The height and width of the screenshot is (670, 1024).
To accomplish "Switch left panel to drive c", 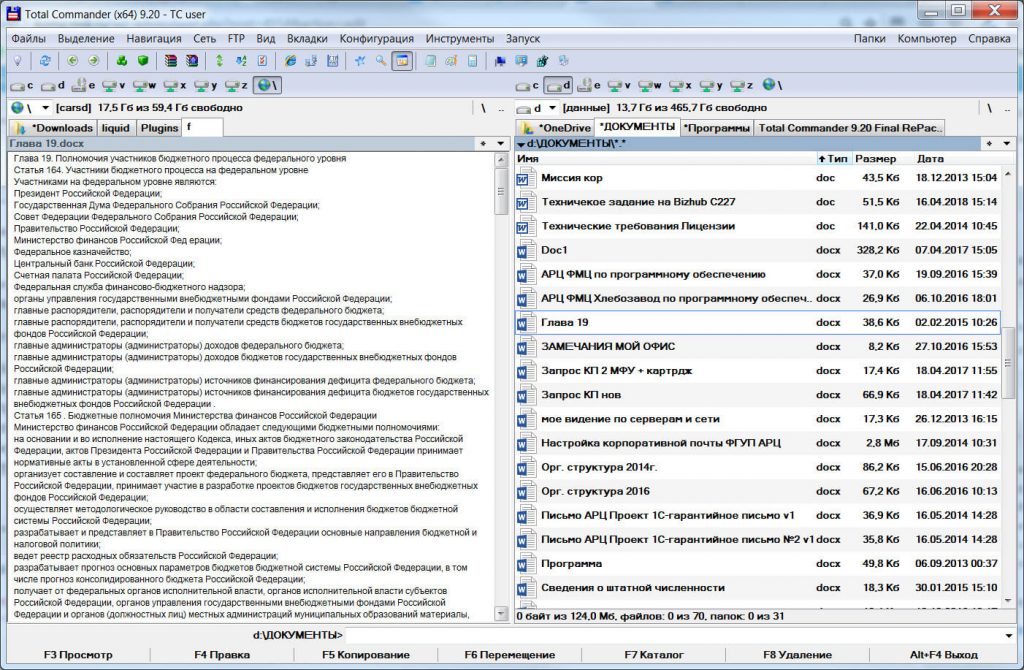I will tap(21, 86).
